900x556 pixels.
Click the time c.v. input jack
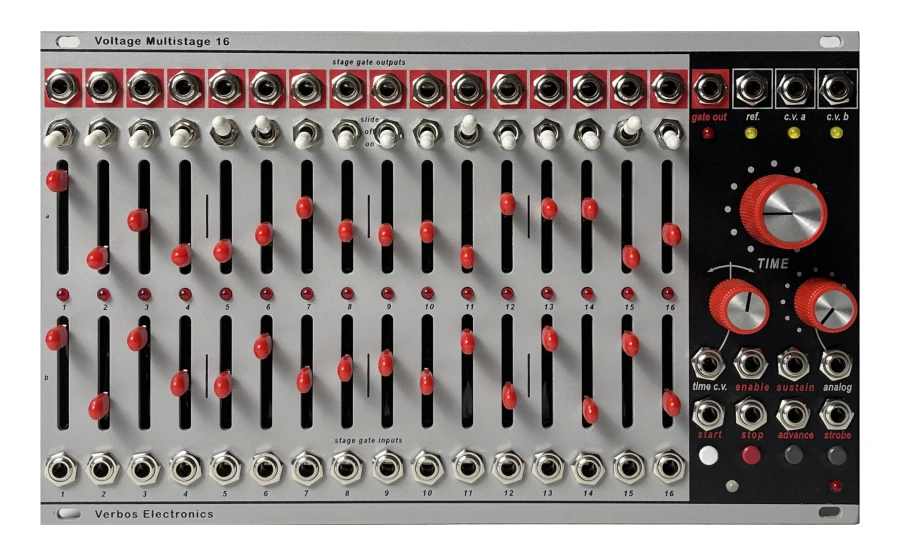coord(708,364)
